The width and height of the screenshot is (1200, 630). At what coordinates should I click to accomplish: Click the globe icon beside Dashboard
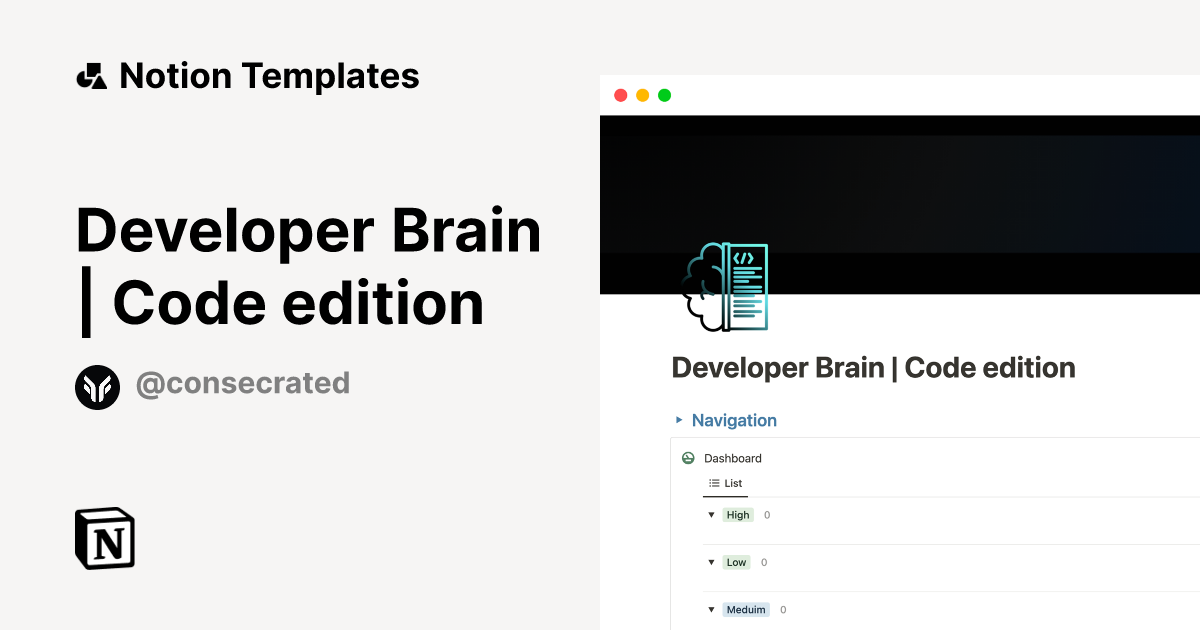[x=688, y=458]
